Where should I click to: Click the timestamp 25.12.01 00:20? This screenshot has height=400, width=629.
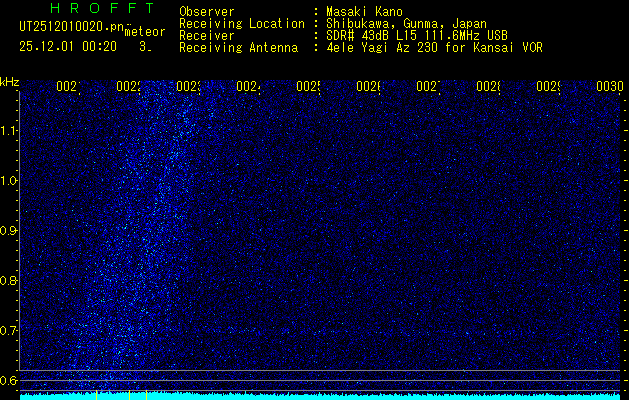(x=68, y=47)
